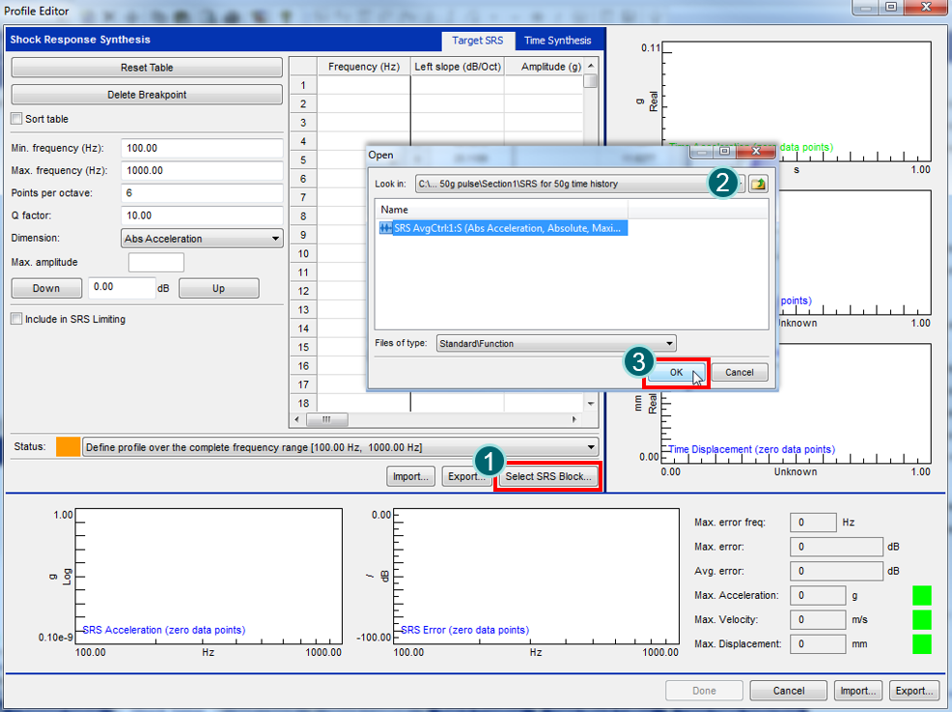952x712 pixels.
Task: Click the Reset Table button
Action: 146,68
